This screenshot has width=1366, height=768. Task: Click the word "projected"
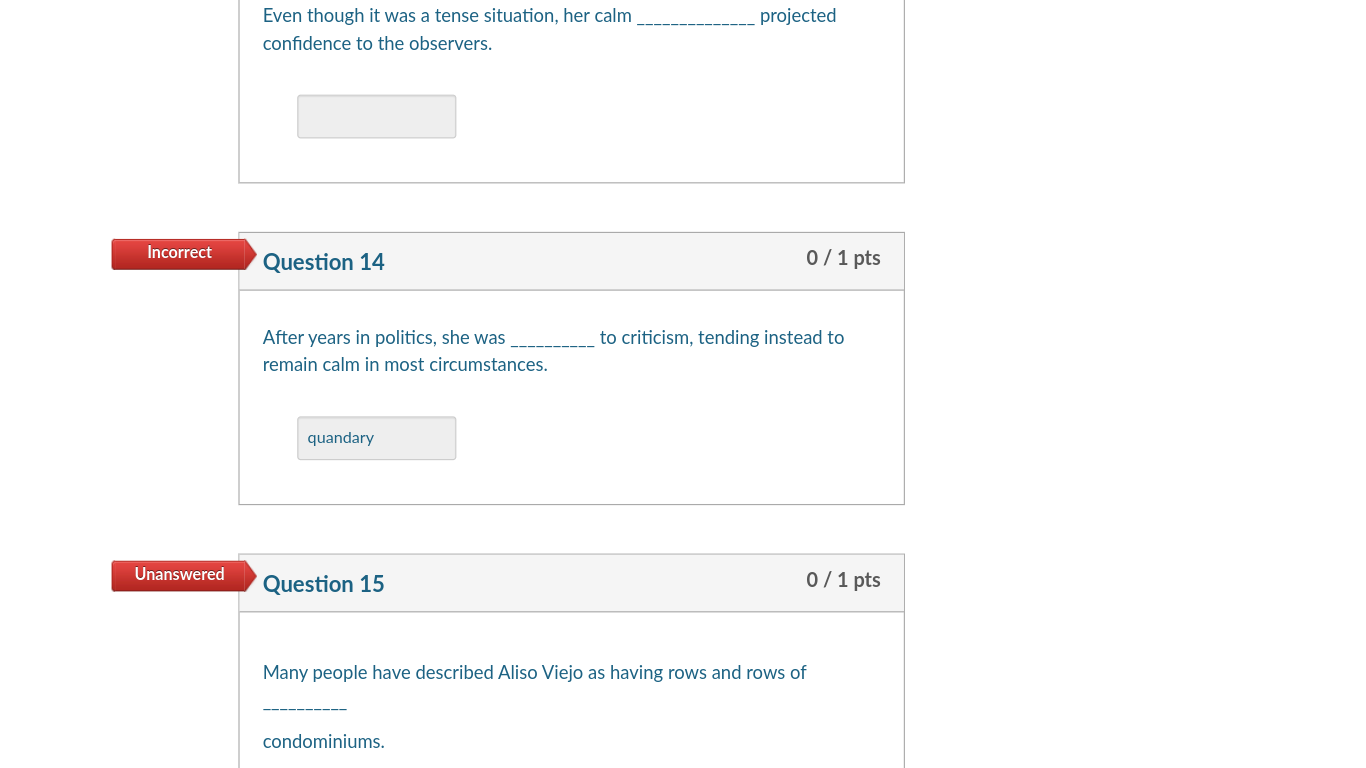(797, 16)
